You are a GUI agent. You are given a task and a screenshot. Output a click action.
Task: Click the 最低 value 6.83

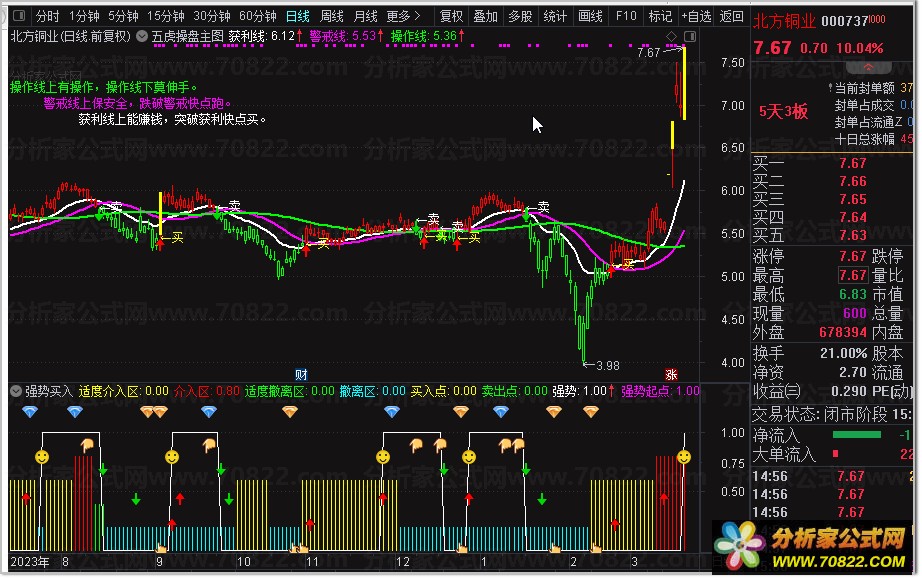(x=853, y=293)
